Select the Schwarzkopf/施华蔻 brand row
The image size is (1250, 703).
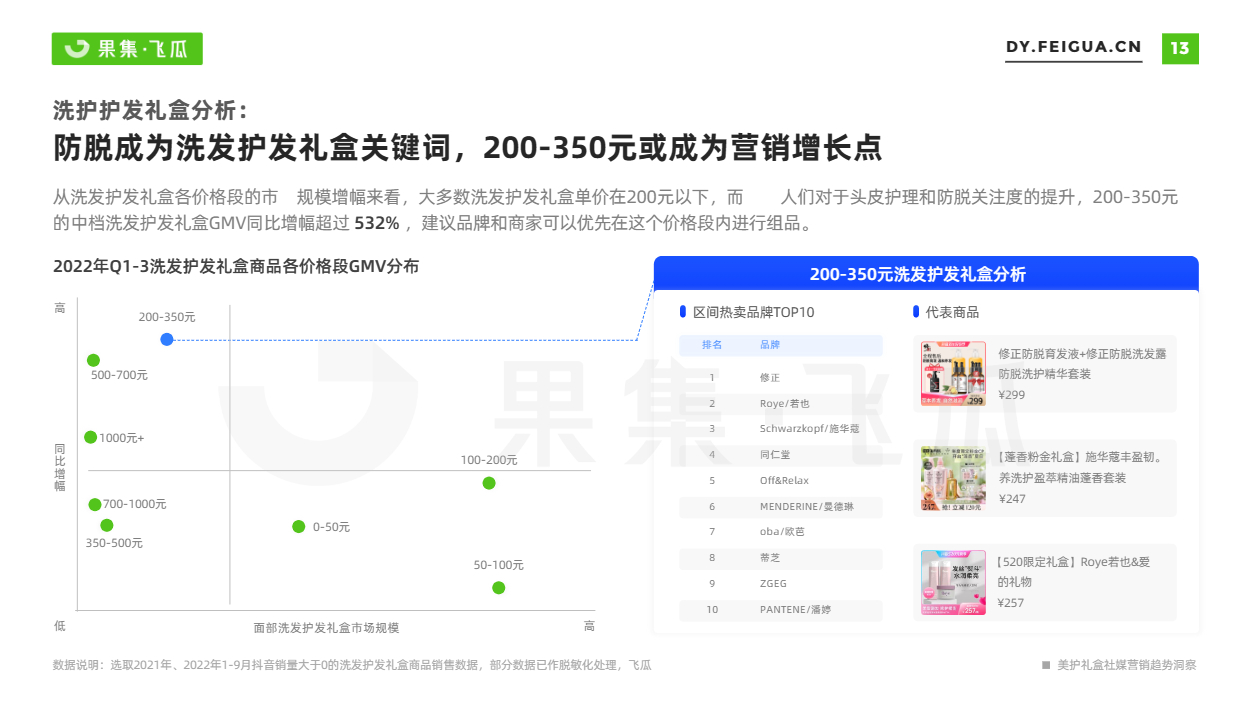click(x=781, y=428)
